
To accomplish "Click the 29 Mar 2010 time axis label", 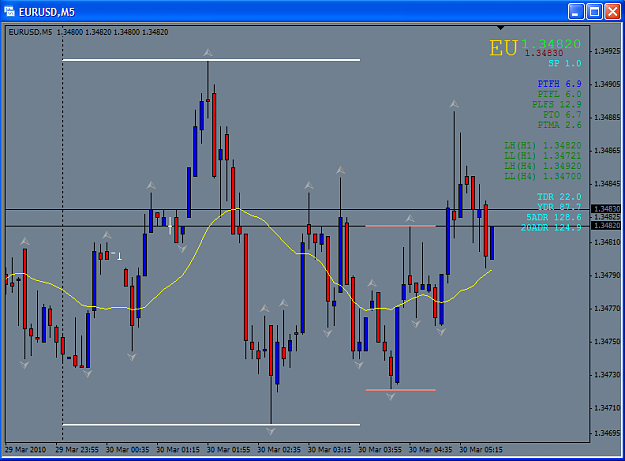I will click(26, 450).
